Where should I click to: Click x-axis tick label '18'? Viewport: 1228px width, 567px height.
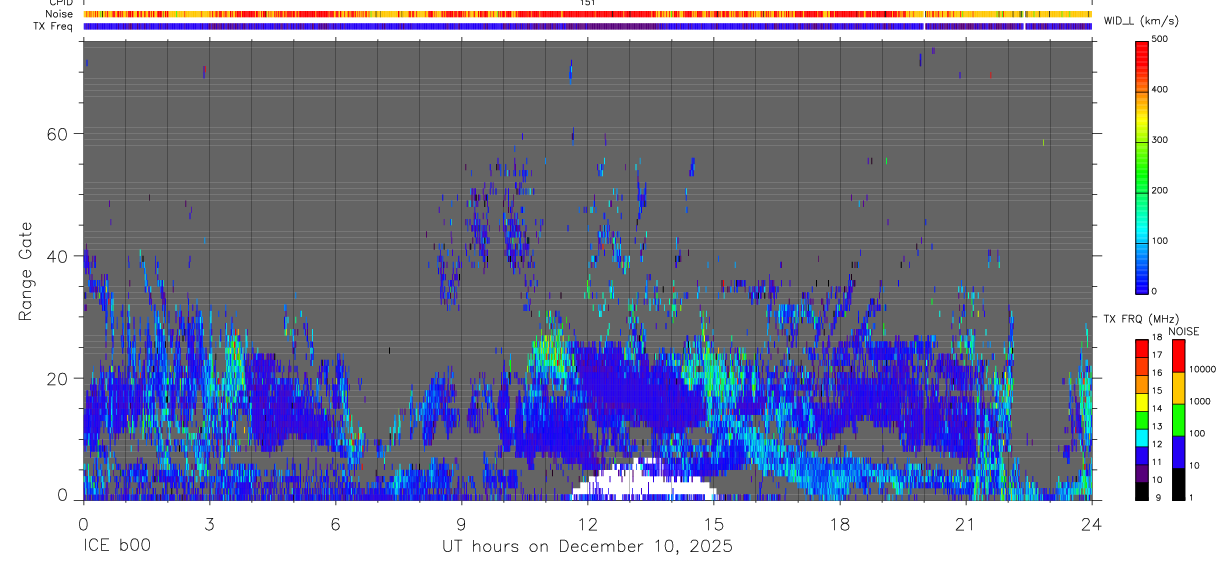(x=839, y=523)
